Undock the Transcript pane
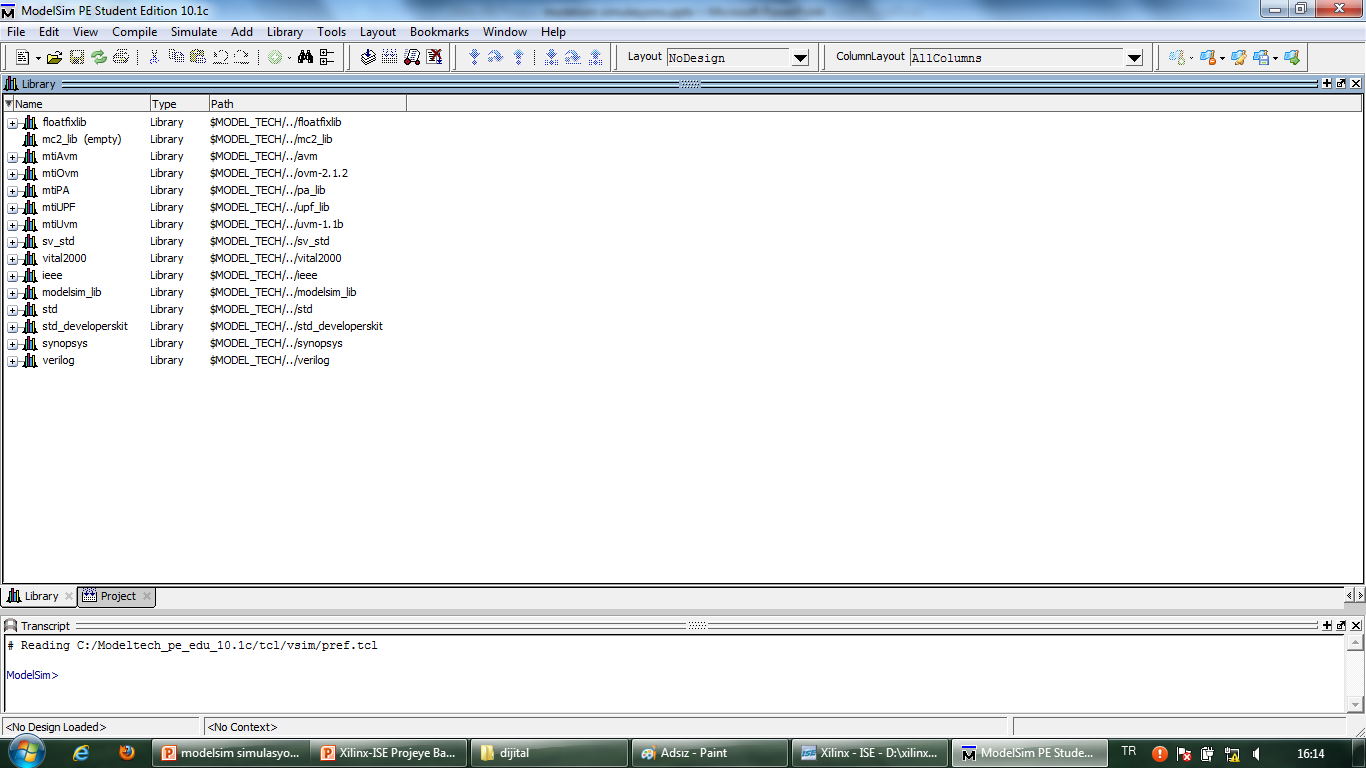The height and width of the screenshot is (768, 1366). pyautogui.click(x=1341, y=625)
